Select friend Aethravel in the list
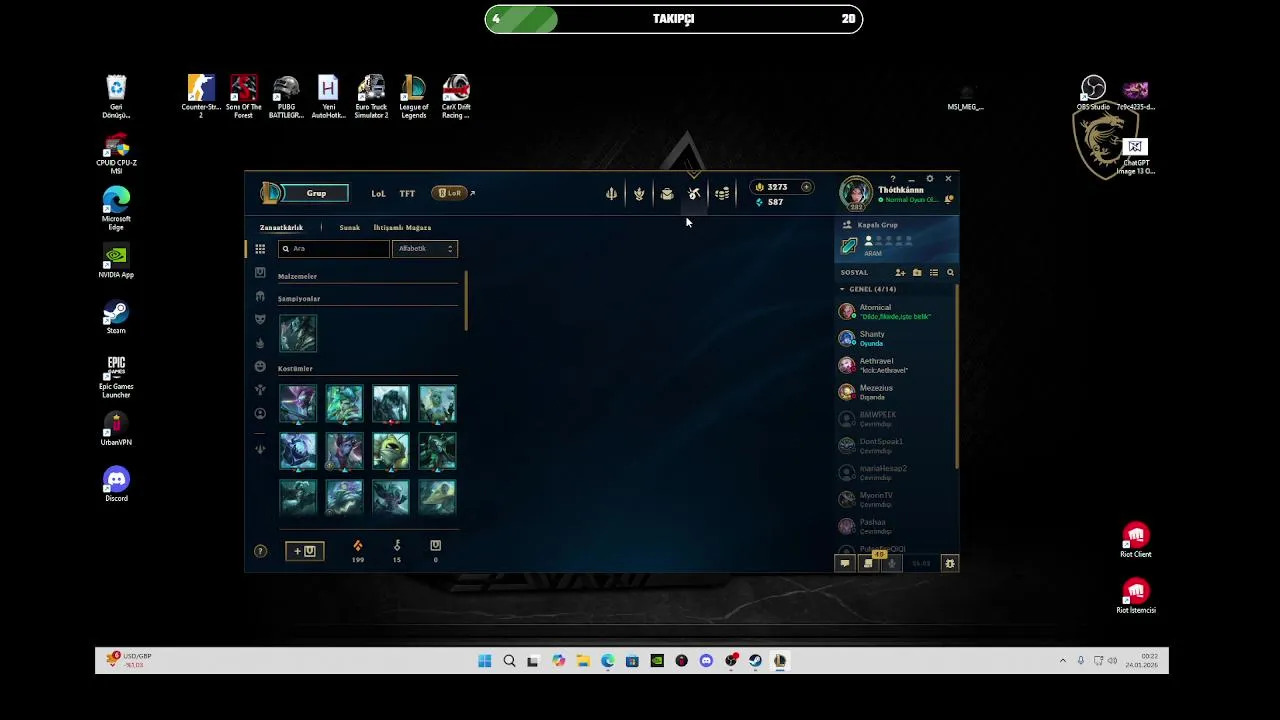1280x720 pixels. coord(895,366)
